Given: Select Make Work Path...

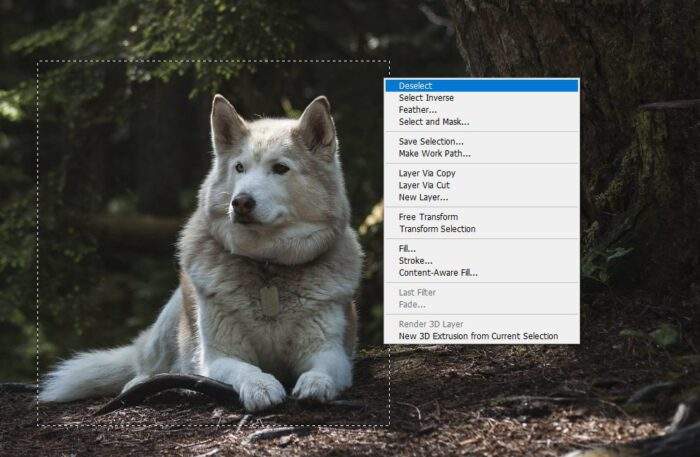Looking at the screenshot, I should coord(482,154).
